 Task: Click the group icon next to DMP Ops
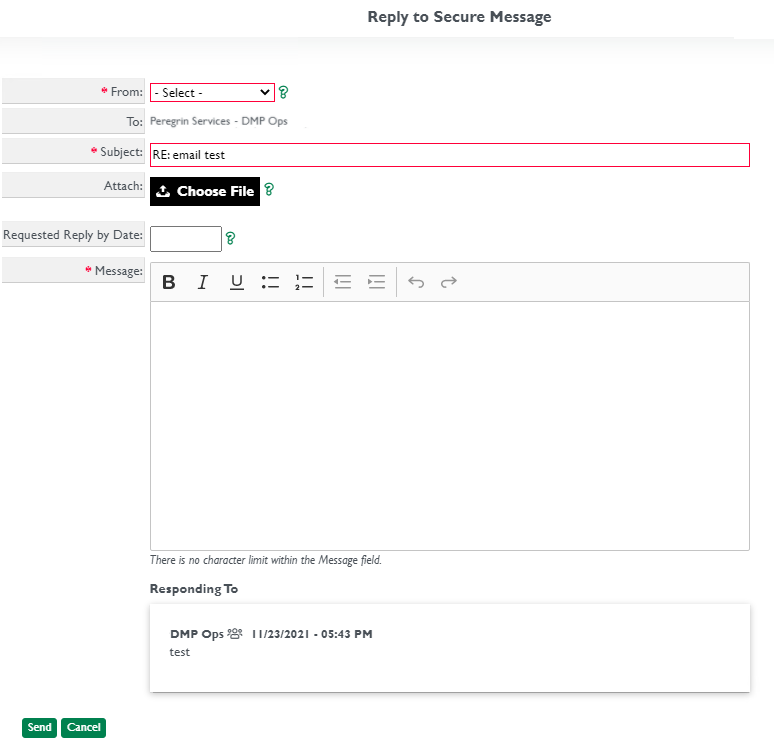coord(235,633)
